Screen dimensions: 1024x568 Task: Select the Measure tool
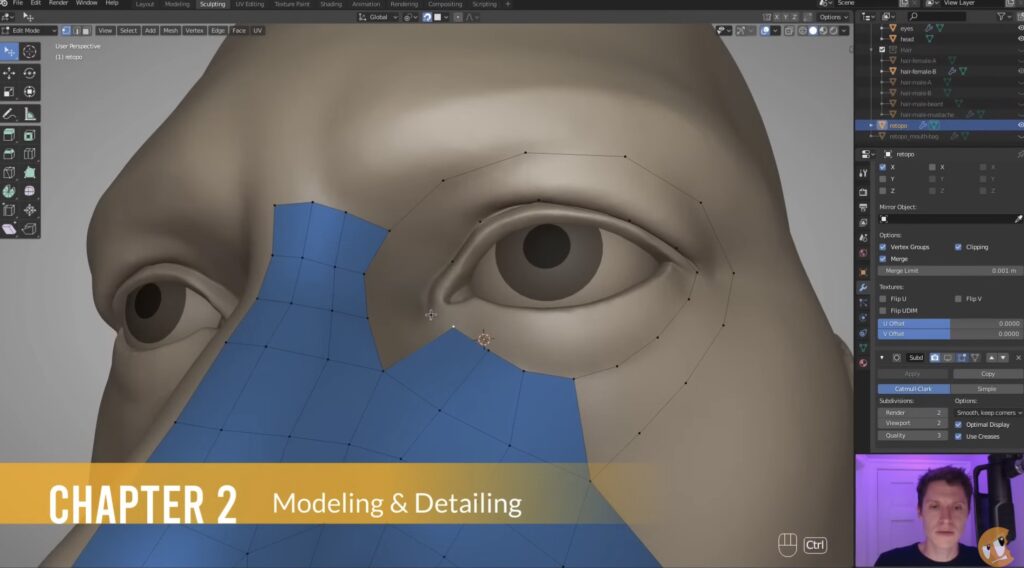[x=29, y=114]
